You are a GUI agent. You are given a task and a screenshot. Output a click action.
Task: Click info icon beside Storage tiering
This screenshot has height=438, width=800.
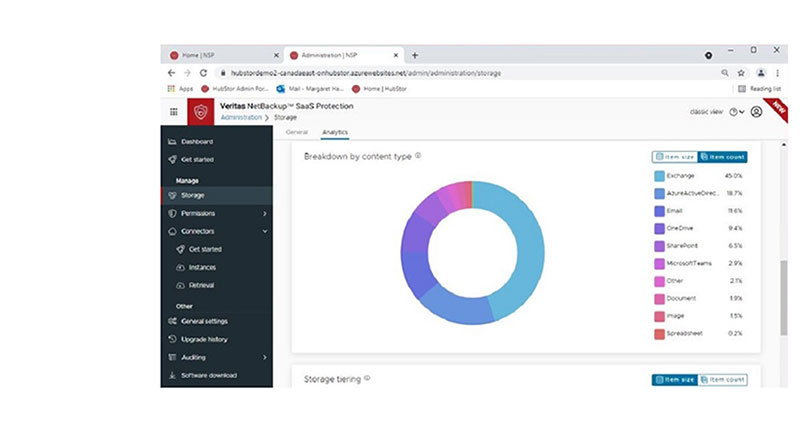tap(367, 378)
